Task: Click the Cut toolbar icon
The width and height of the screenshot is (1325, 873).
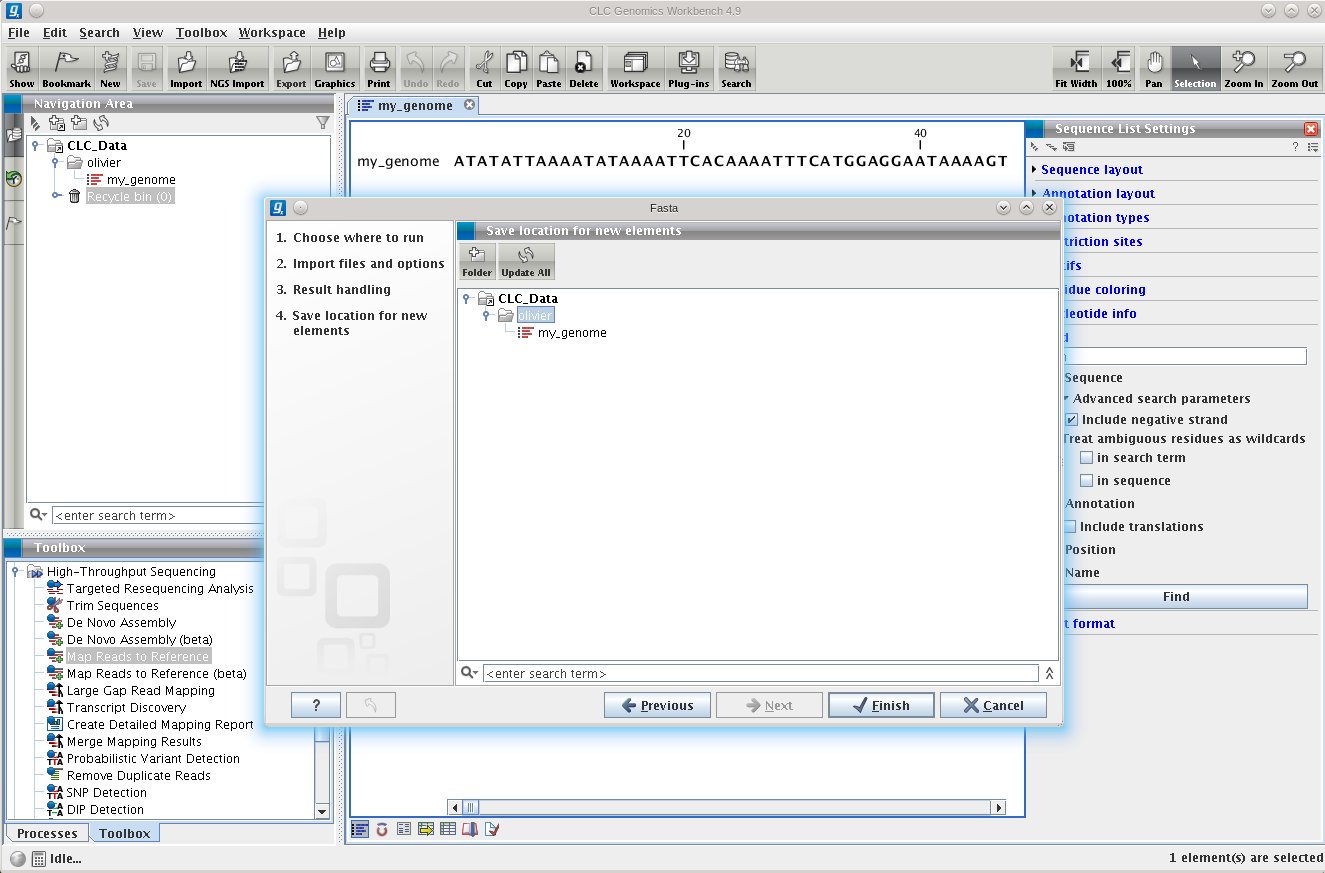Action: [x=484, y=69]
